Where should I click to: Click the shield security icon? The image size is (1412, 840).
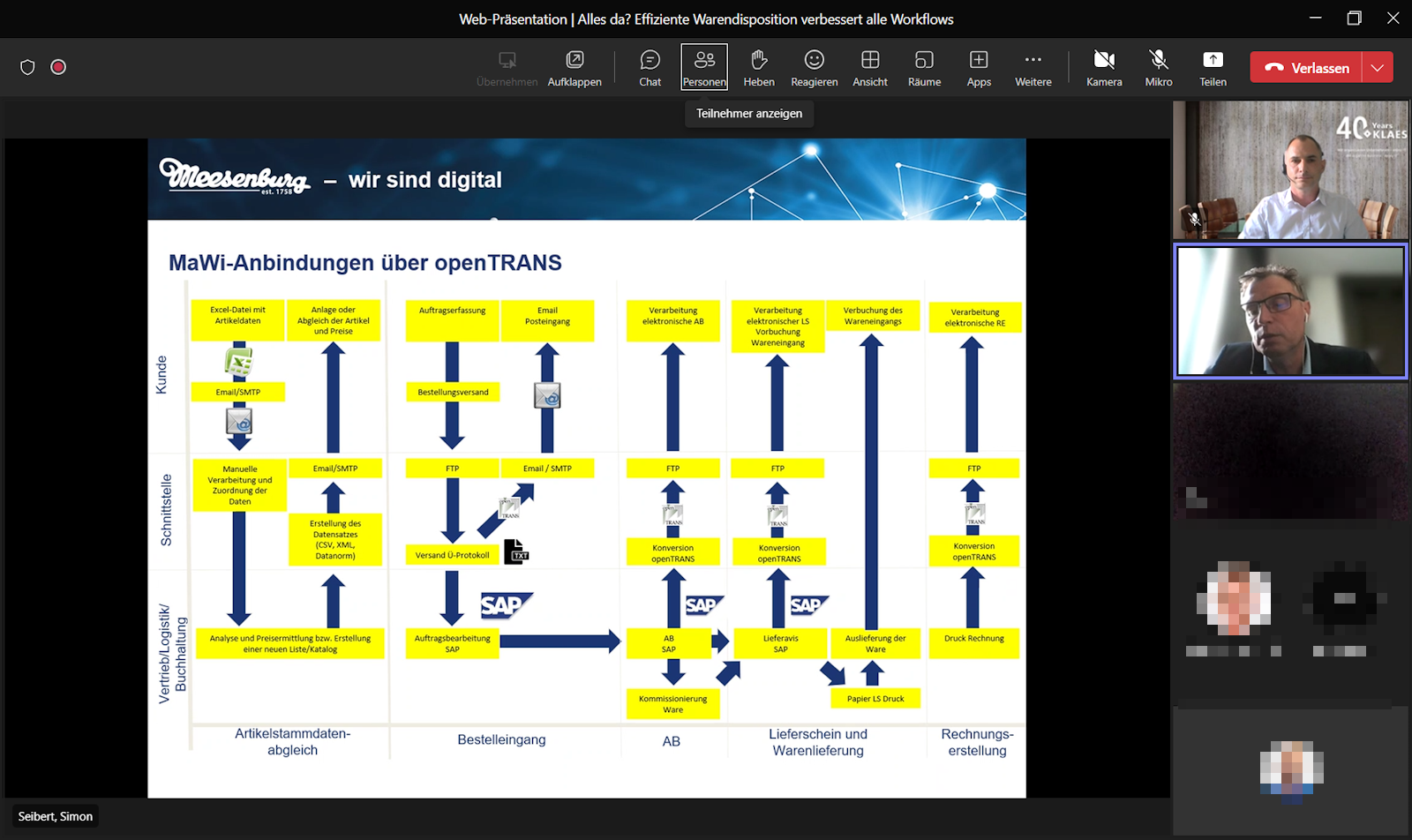point(27,67)
